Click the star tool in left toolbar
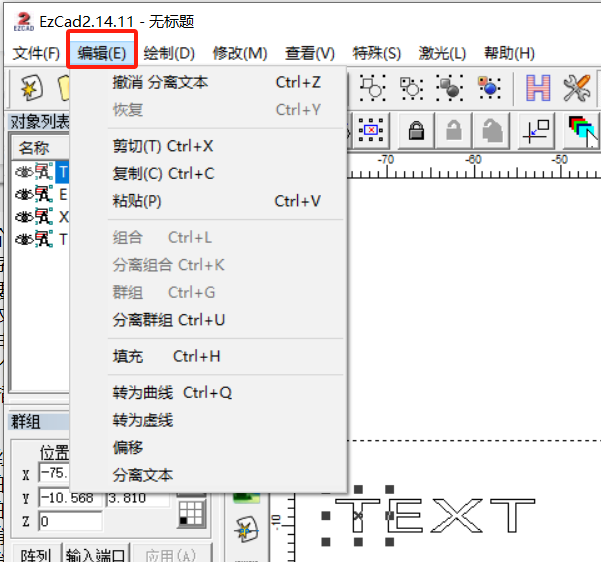This screenshot has height=562, width=601. point(246,529)
